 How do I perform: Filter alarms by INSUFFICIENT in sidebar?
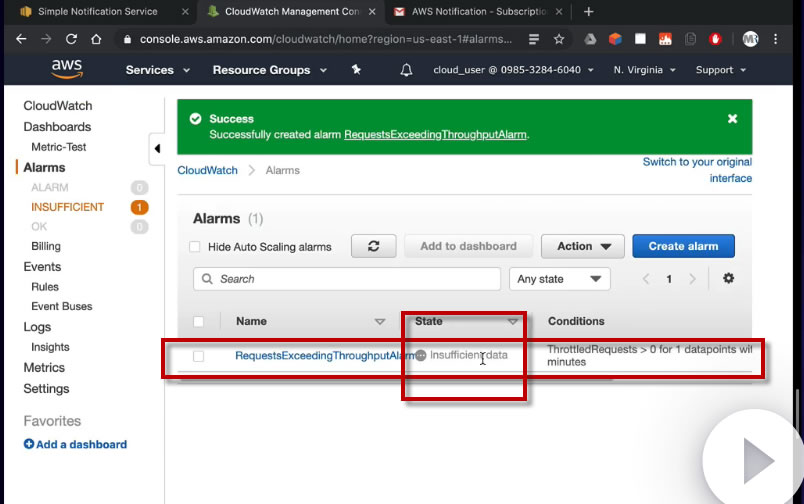[67, 207]
